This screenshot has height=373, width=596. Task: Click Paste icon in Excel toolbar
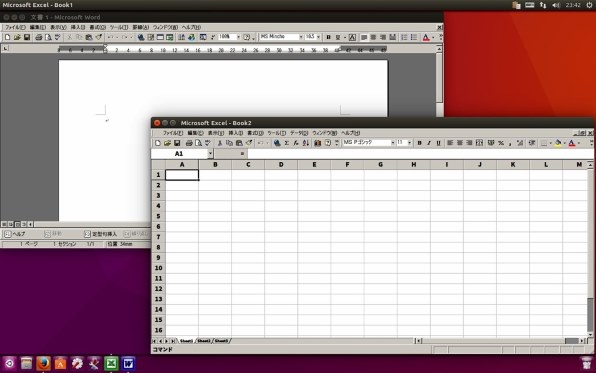click(x=239, y=143)
